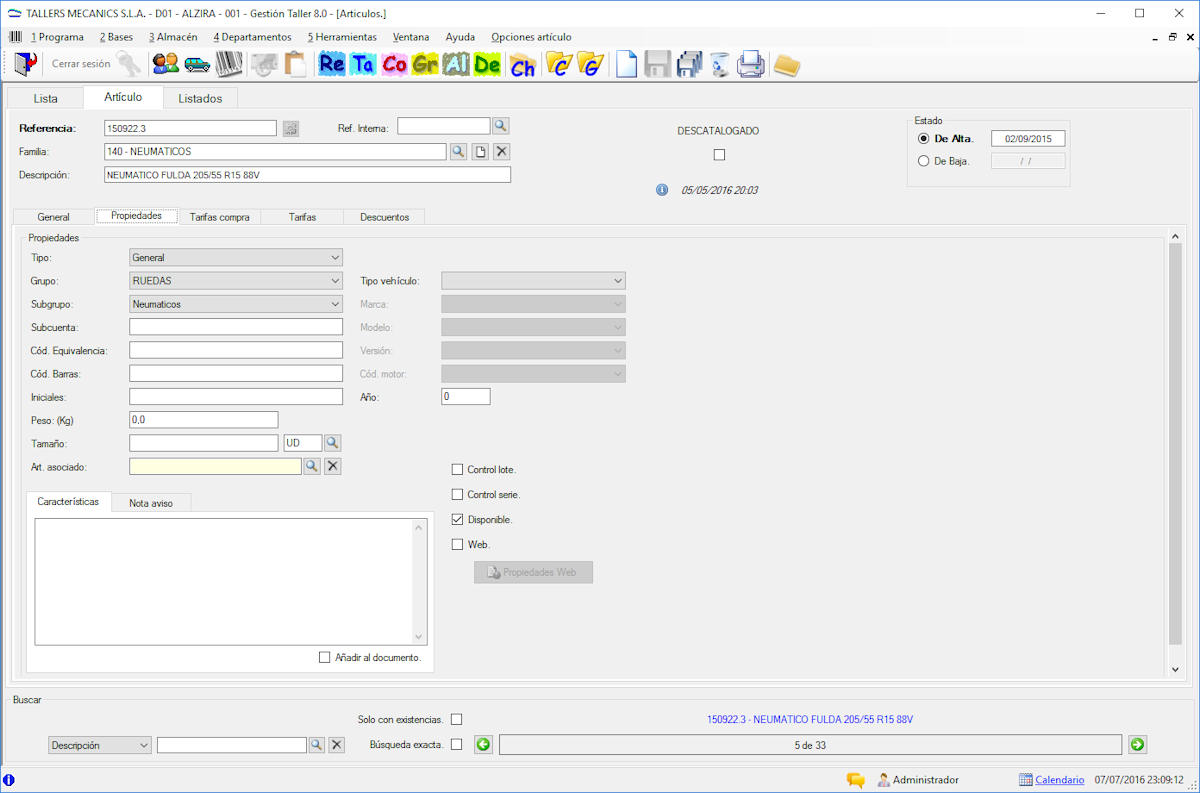Image resolution: width=1200 pixels, height=793 pixels.
Task: Click the clipboard toolbar icon
Action: [295, 64]
